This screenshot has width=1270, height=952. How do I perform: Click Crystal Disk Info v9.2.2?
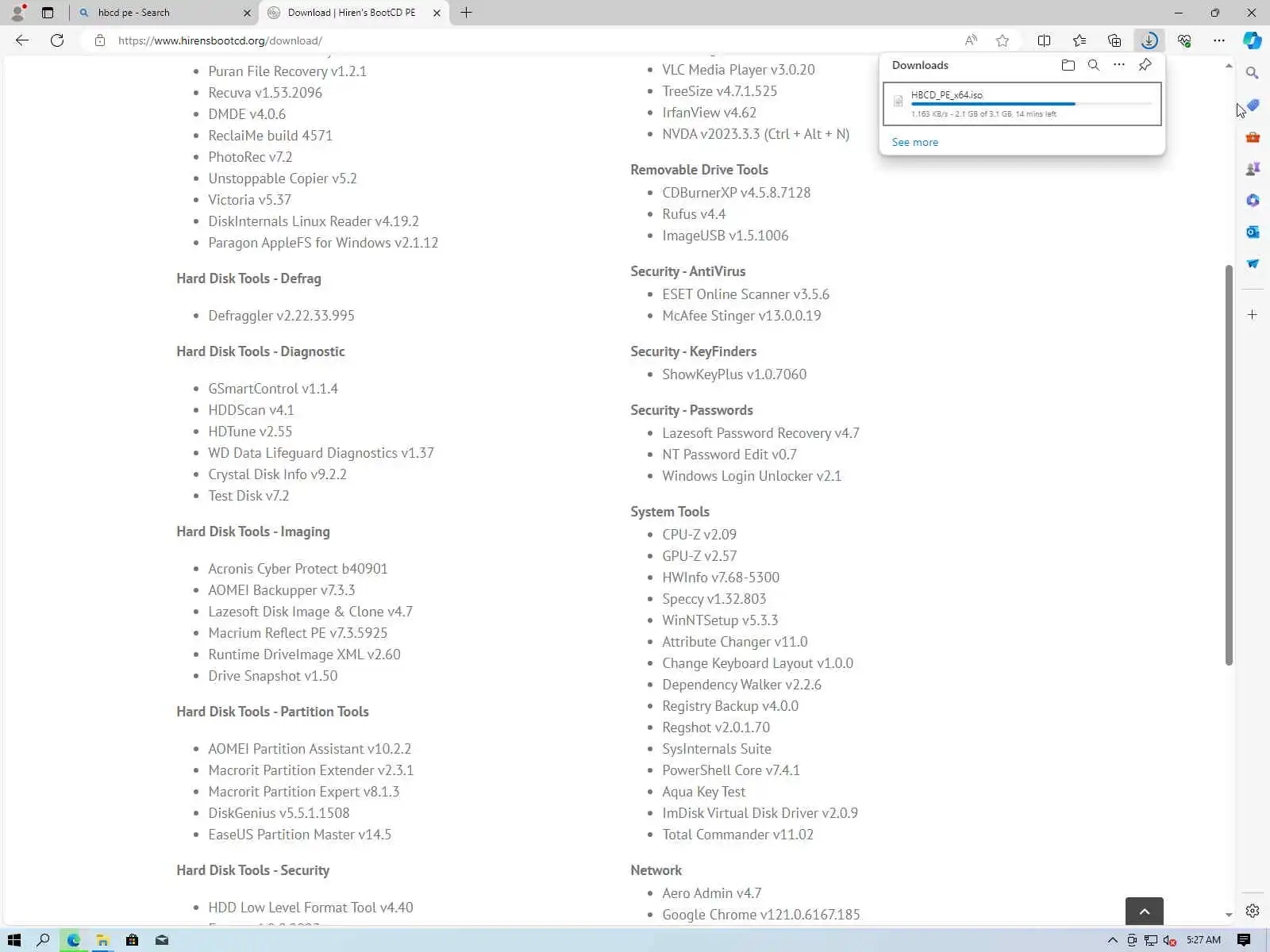coord(277,474)
